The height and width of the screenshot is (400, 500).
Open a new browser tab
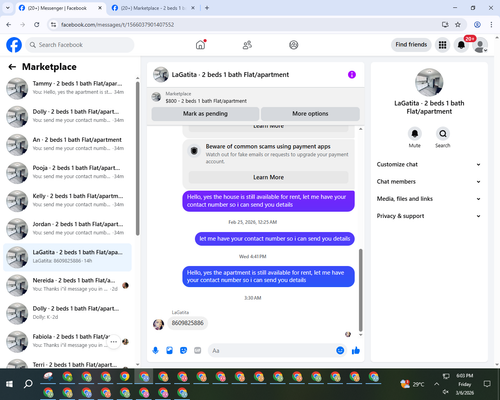(207, 8)
